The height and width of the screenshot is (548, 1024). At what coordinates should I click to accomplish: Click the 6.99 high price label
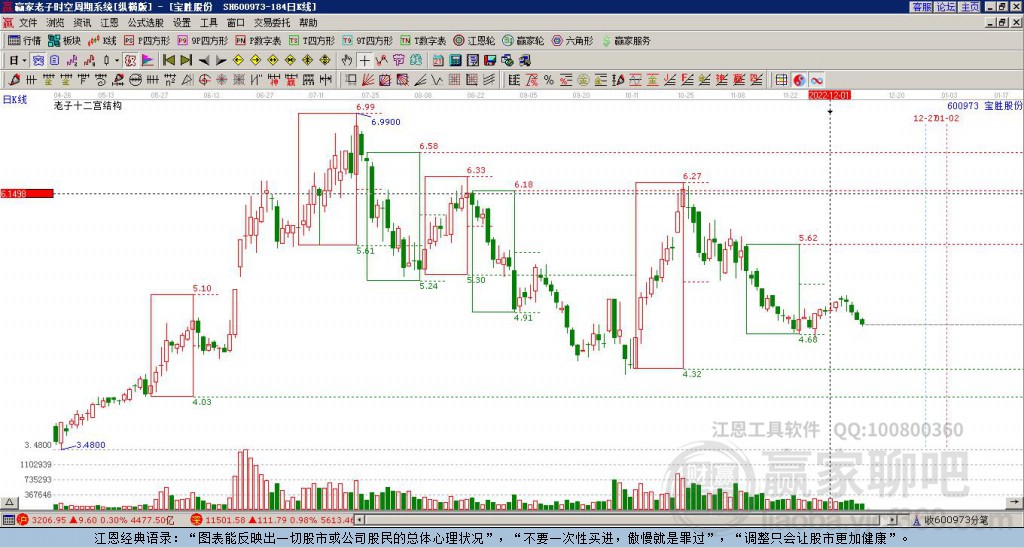[x=366, y=107]
